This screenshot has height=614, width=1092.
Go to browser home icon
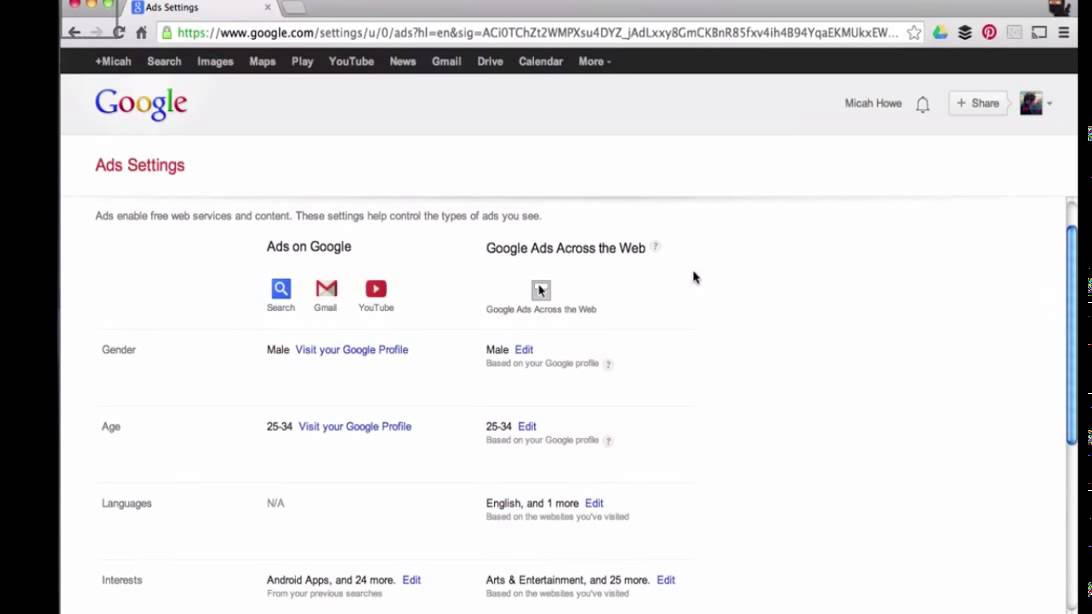coord(141,32)
